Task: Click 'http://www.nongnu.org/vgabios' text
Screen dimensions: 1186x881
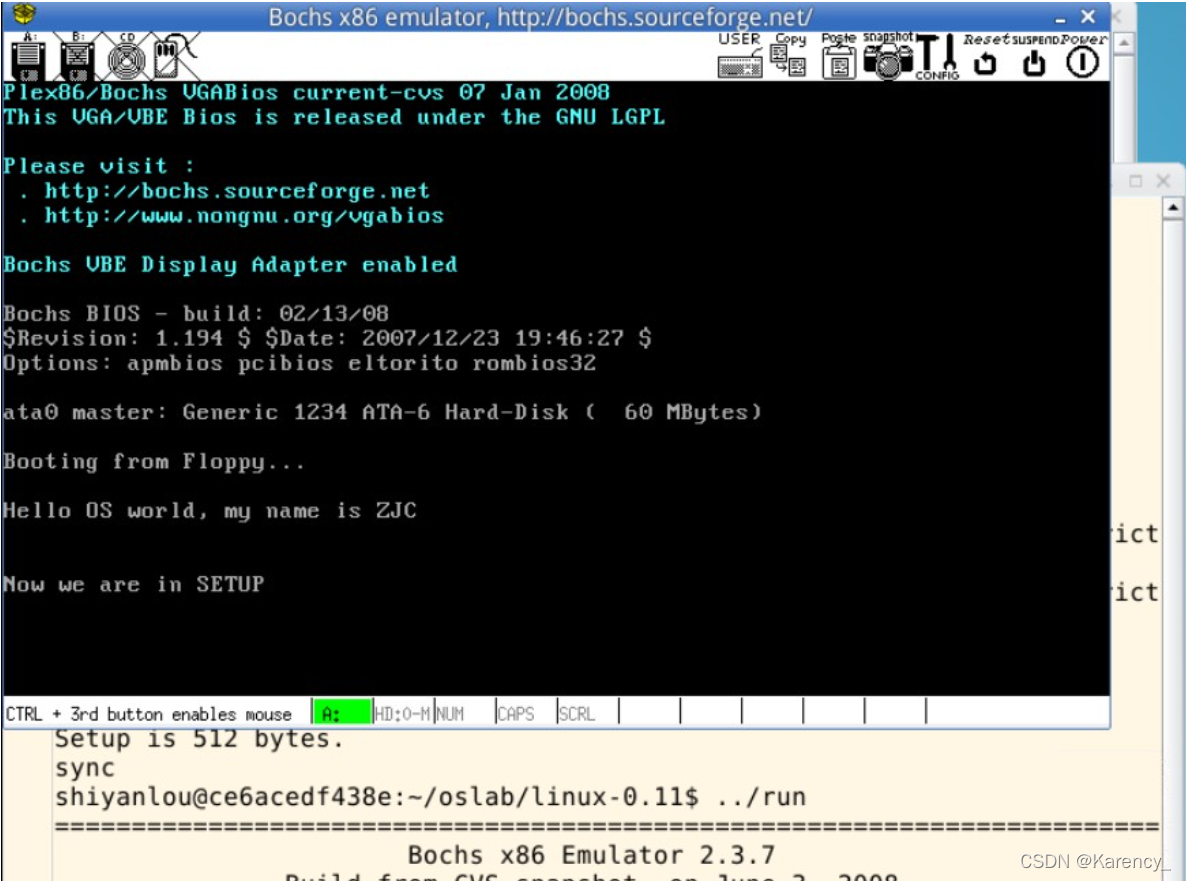Action: [x=244, y=216]
